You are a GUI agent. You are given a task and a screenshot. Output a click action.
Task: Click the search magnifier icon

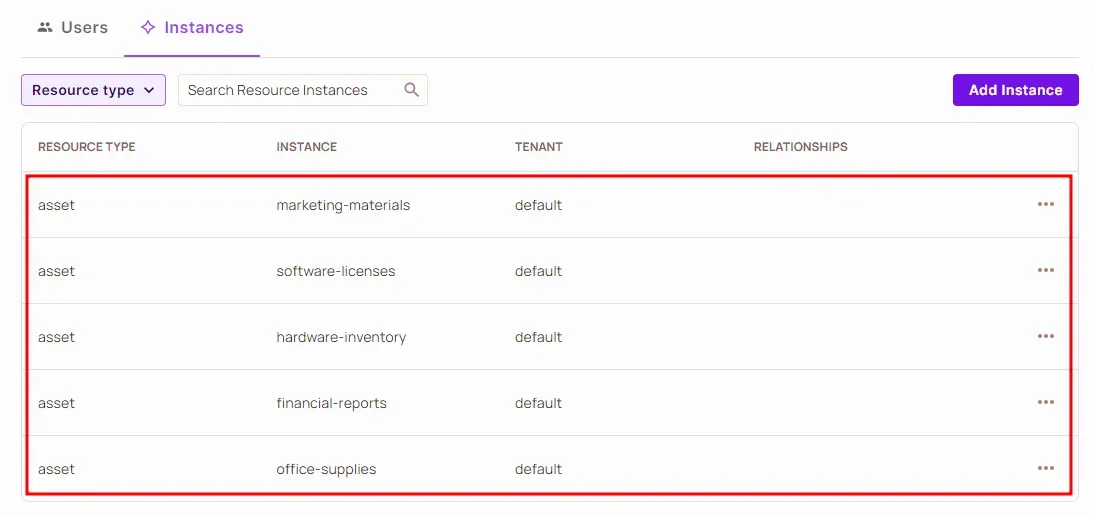coord(411,90)
